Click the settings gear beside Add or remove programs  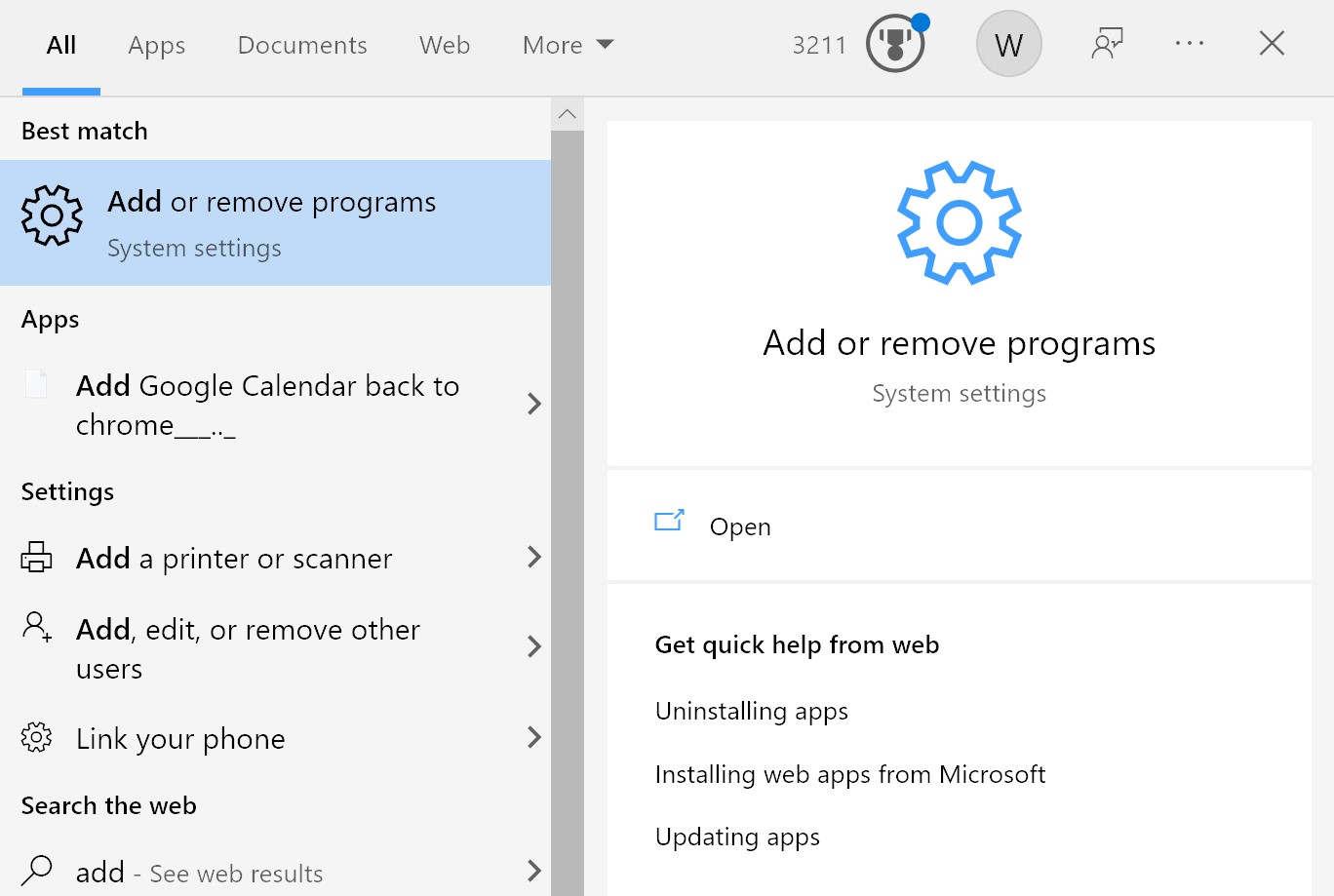tap(51, 215)
